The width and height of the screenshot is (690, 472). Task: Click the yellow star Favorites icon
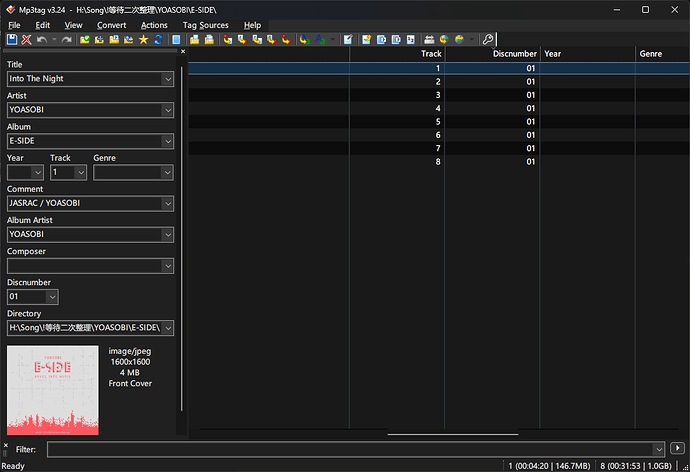[x=143, y=40]
